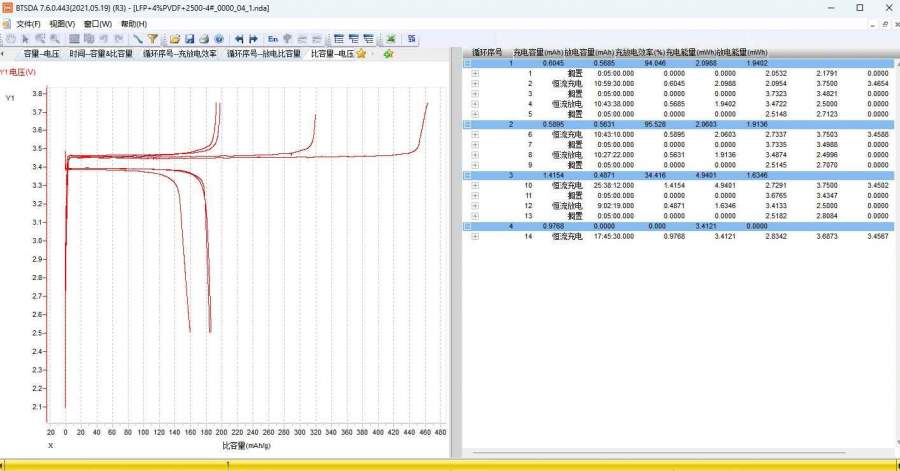Switch language with the En icon
Viewport: 900px width, 471px height.
click(273, 39)
